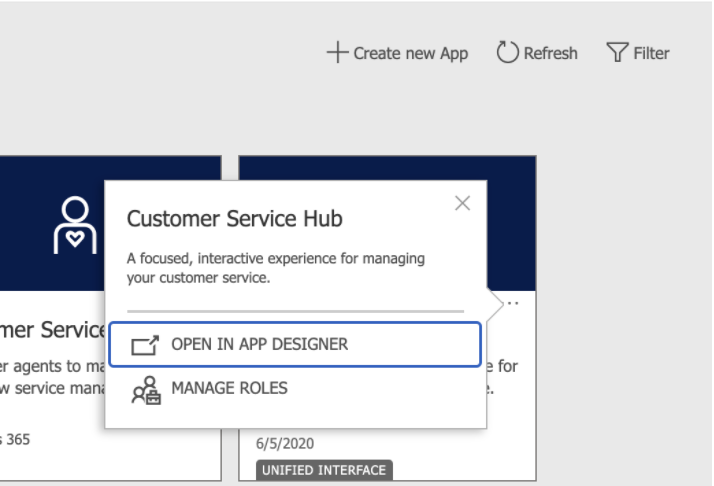Click the Refresh label
This screenshot has width=714, height=486.
point(551,53)
